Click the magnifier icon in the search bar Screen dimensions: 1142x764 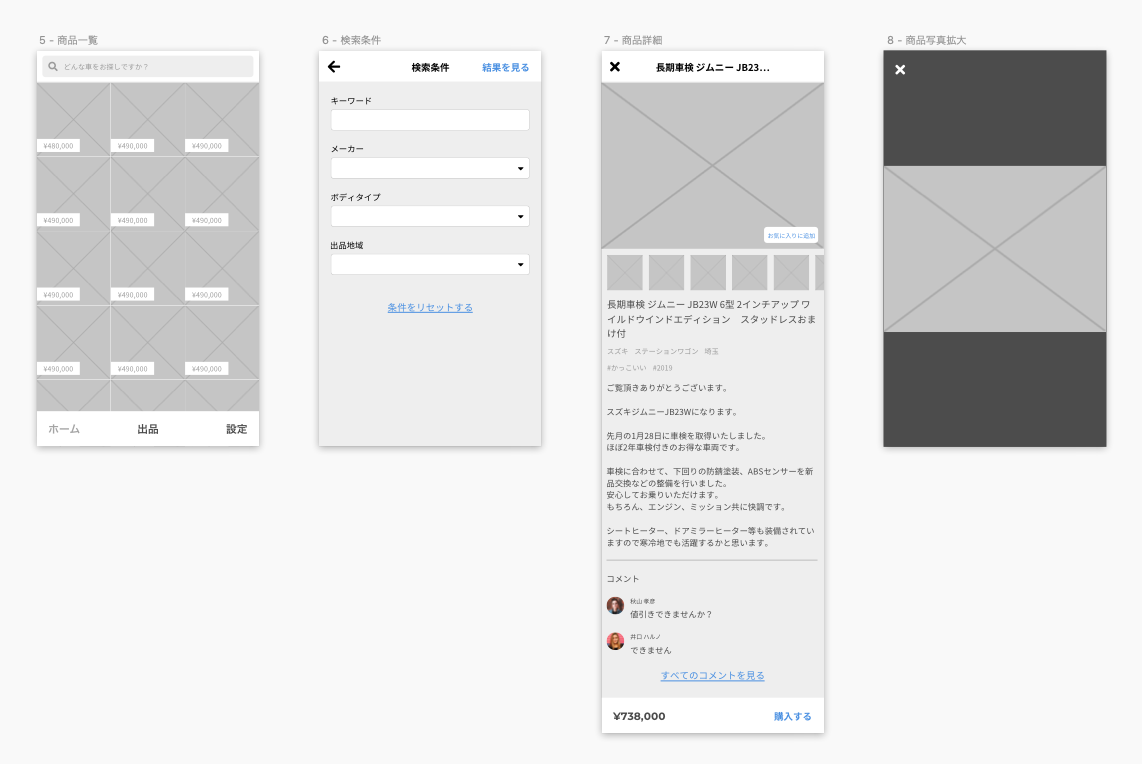[53, 67]
